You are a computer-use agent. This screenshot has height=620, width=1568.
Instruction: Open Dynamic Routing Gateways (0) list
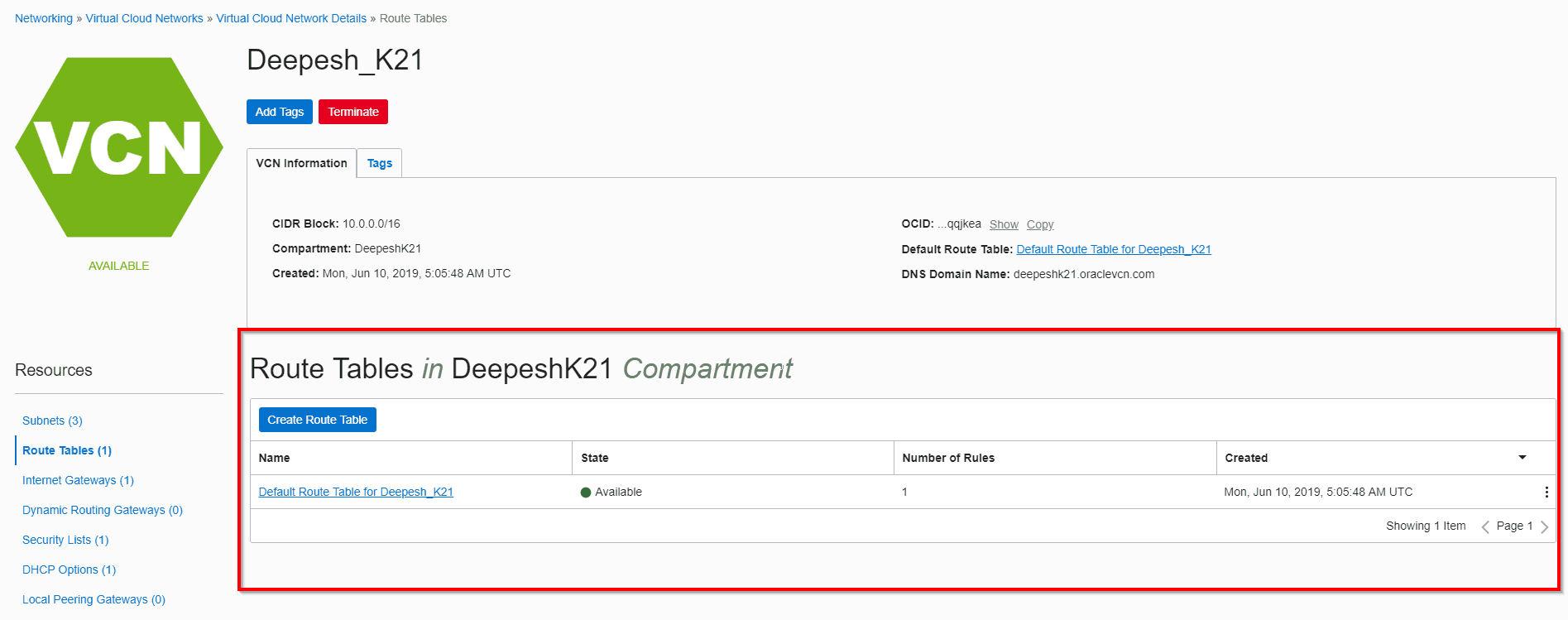[103, 510]
